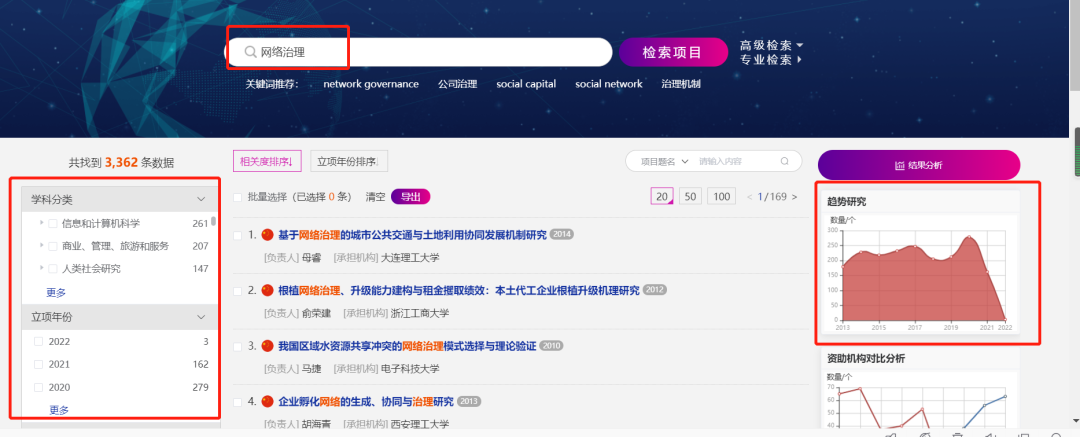The height and width of the screenshot is (437, 1080).
Task: Click China flag icon beside result 3
Action: (267, 345)
